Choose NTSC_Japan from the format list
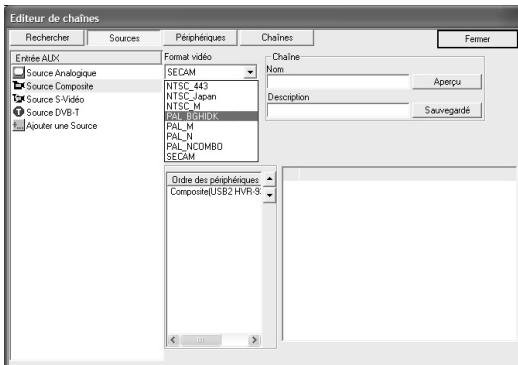 pos(211,96)
